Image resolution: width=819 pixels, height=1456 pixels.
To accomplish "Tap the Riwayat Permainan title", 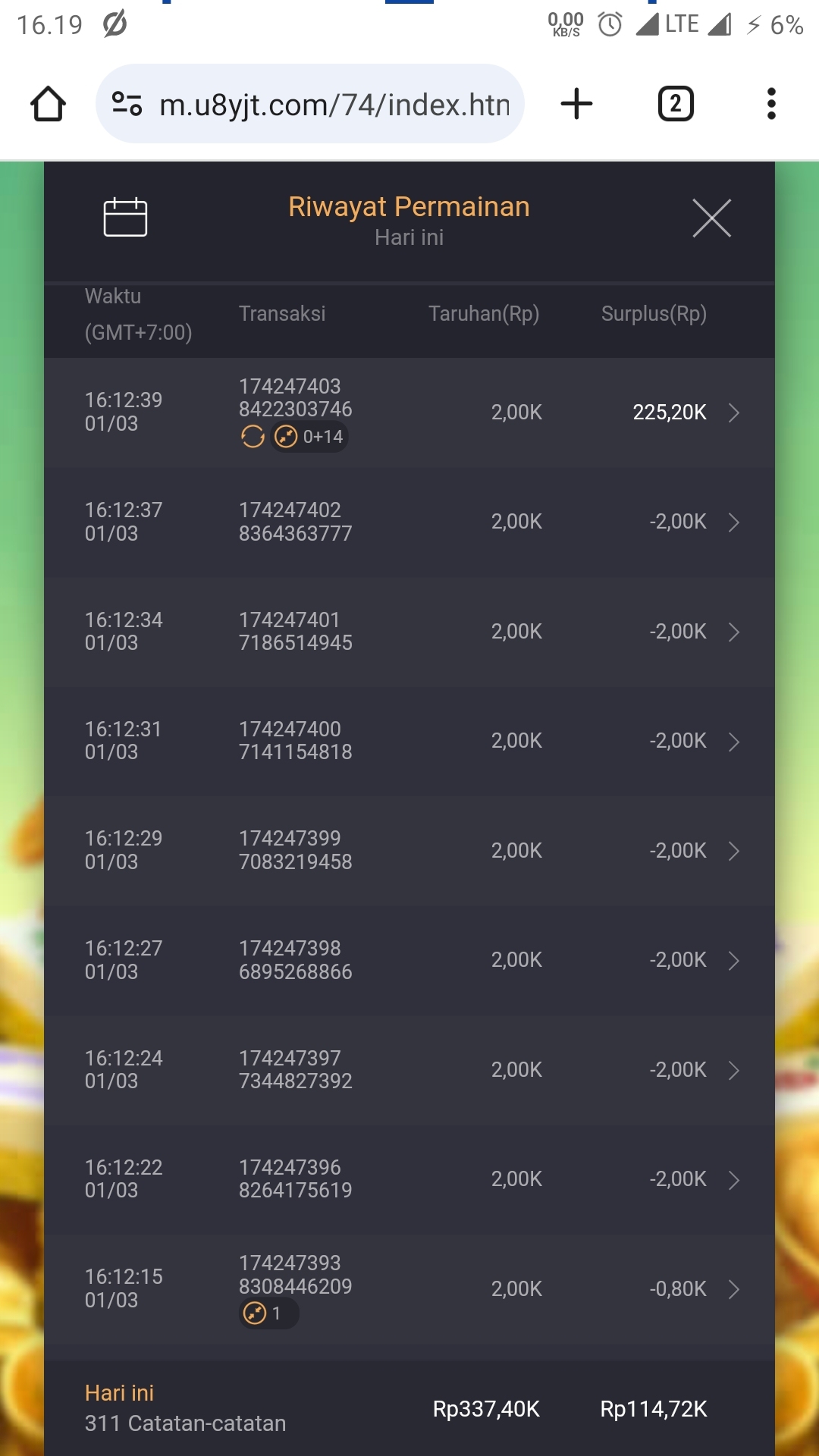I will point(409,206).
